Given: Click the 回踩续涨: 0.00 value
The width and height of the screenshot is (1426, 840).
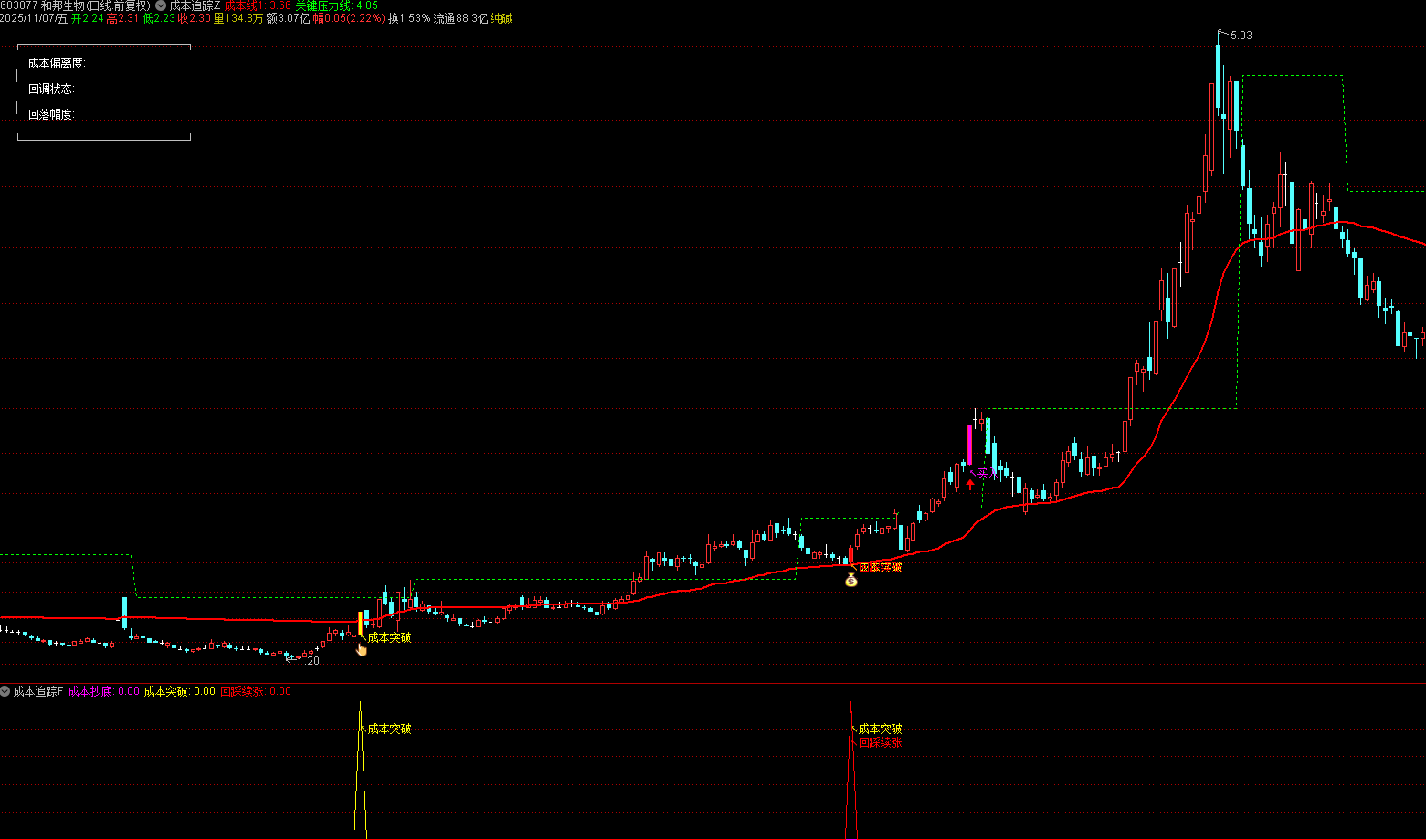Looking at the screenshot, I should pyautogui.click(x=256, y=691).
